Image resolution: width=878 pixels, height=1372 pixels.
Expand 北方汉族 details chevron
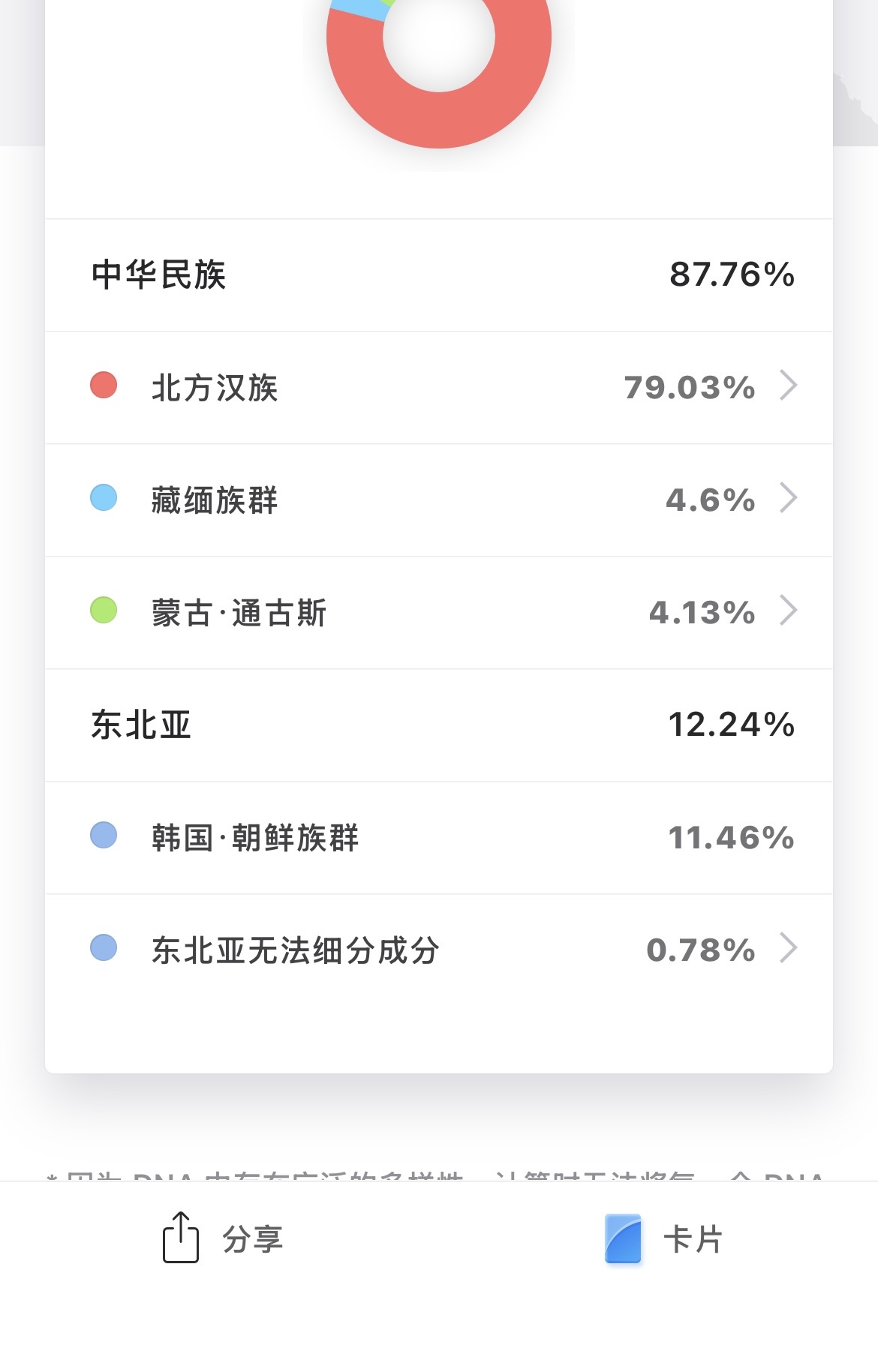click(x=788, y=386)
